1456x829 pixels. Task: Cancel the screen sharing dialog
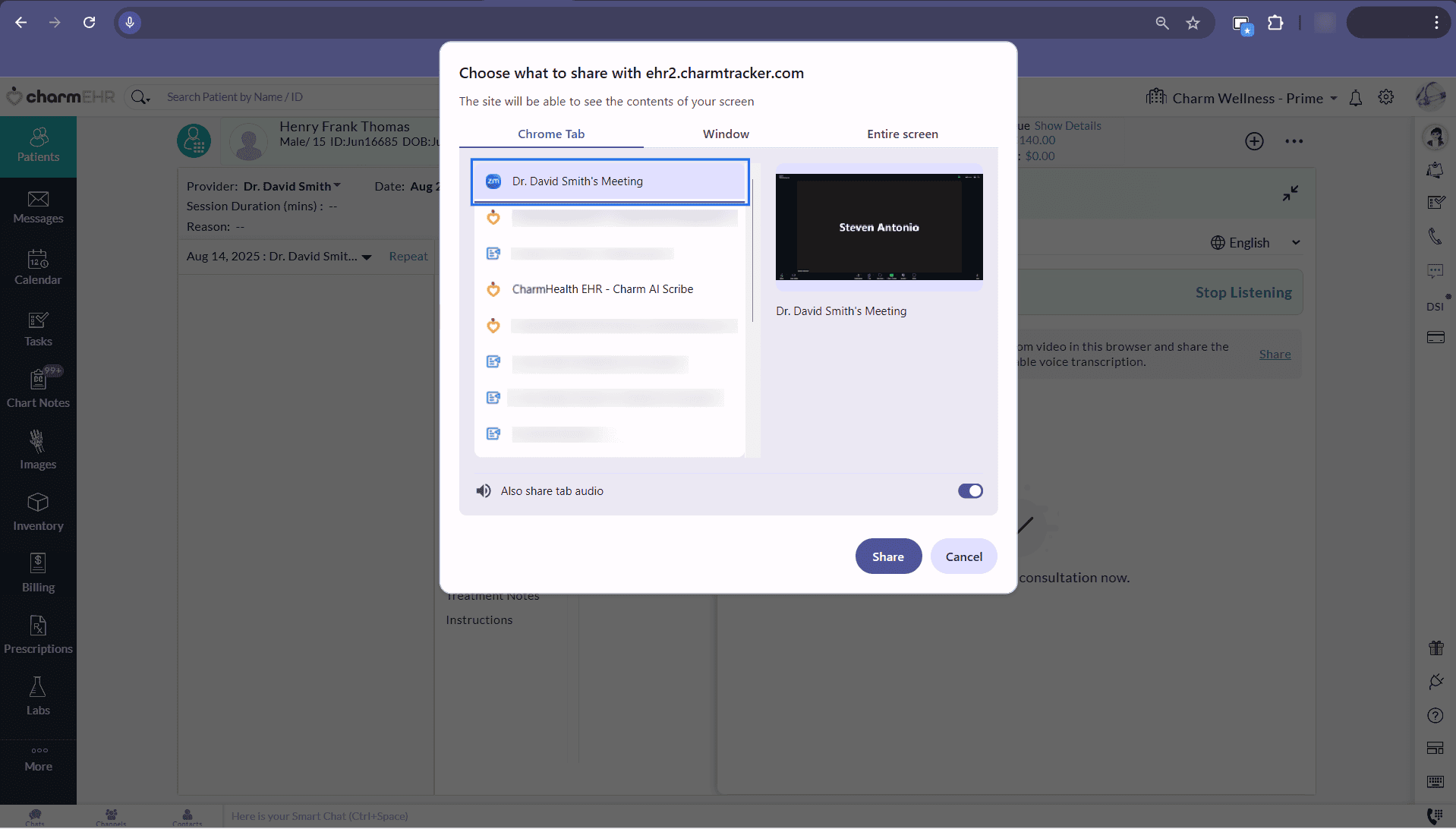pyautogui.click(x=963, y=556)
